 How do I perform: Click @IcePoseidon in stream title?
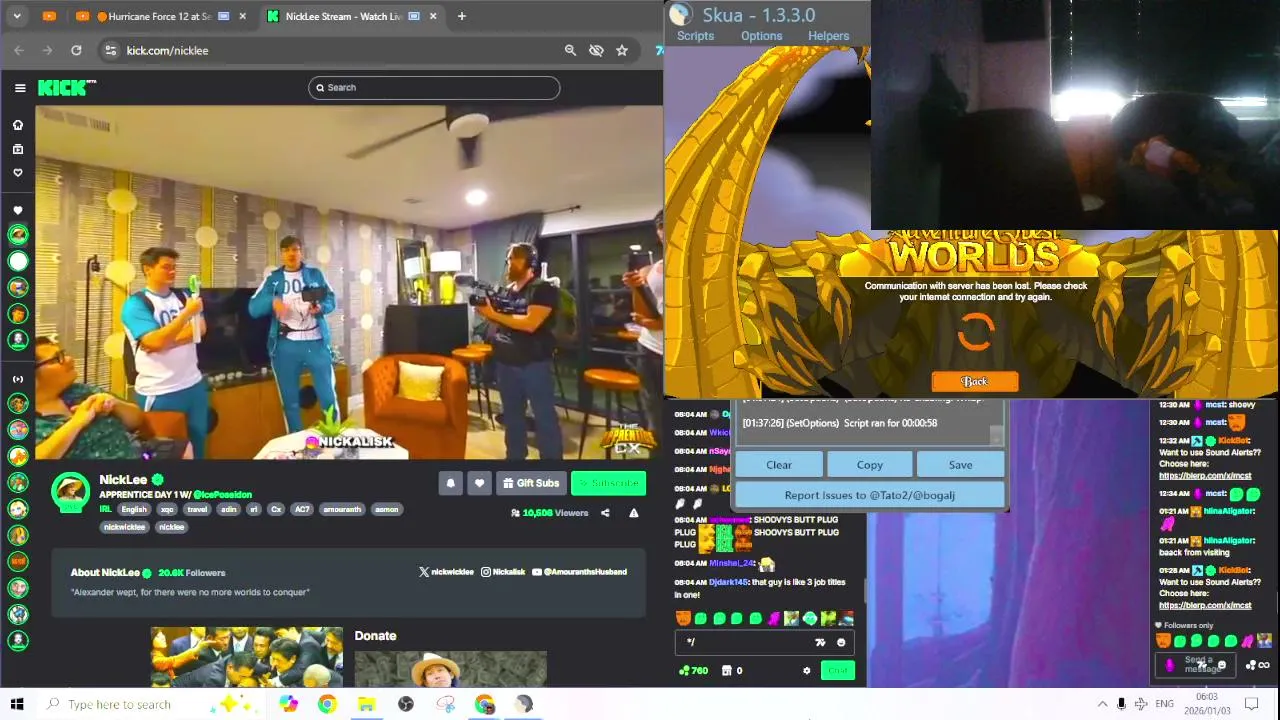point(223,495)
